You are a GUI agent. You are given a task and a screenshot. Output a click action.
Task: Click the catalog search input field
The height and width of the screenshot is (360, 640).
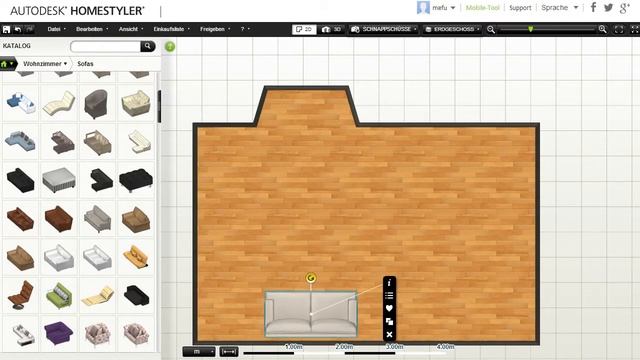click(105, 46)
